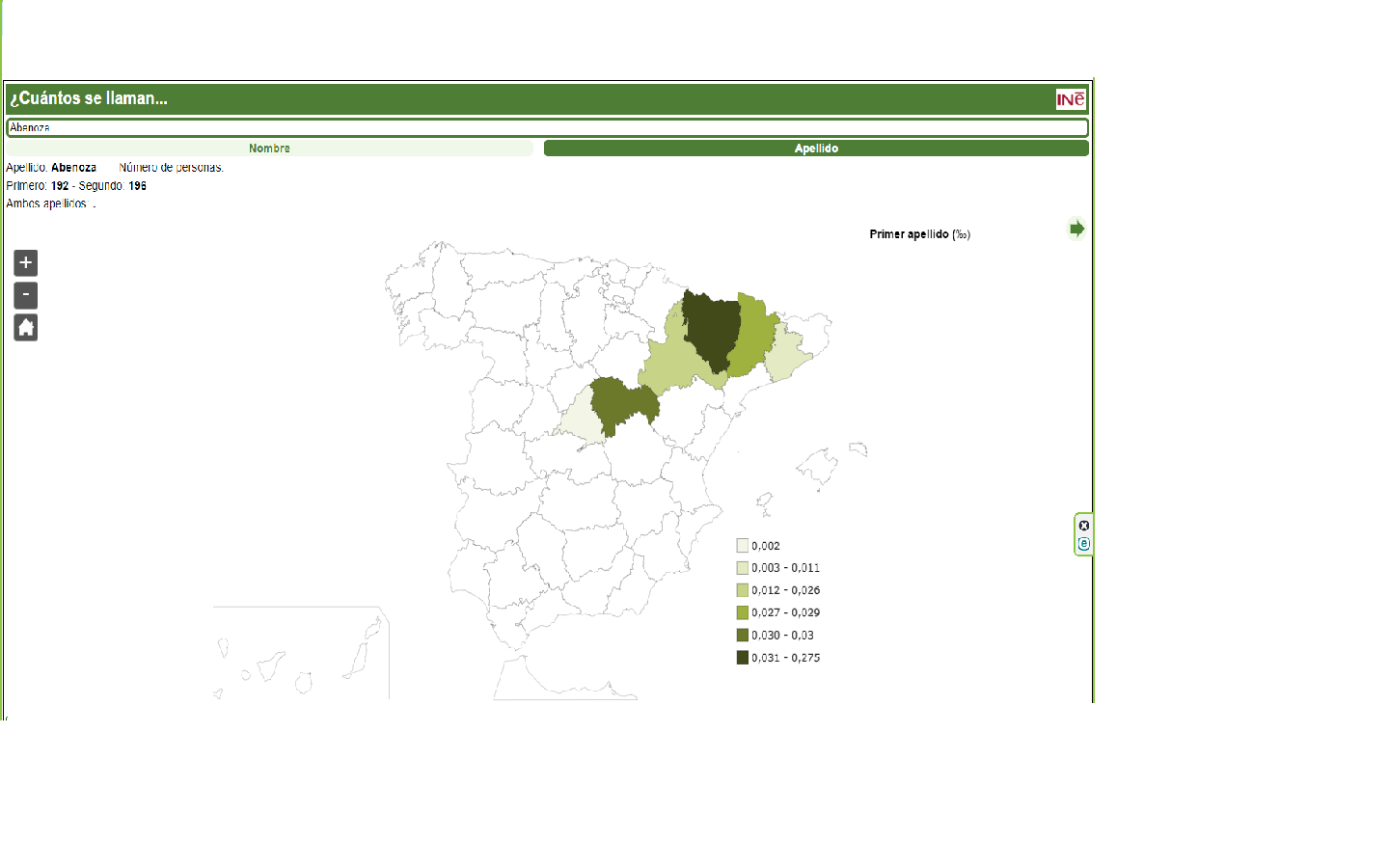Click legend swatch for 0,027 - 0,029
This screenshot has width=1389, height=868.
pyautogui.click(x=742, y=612)
